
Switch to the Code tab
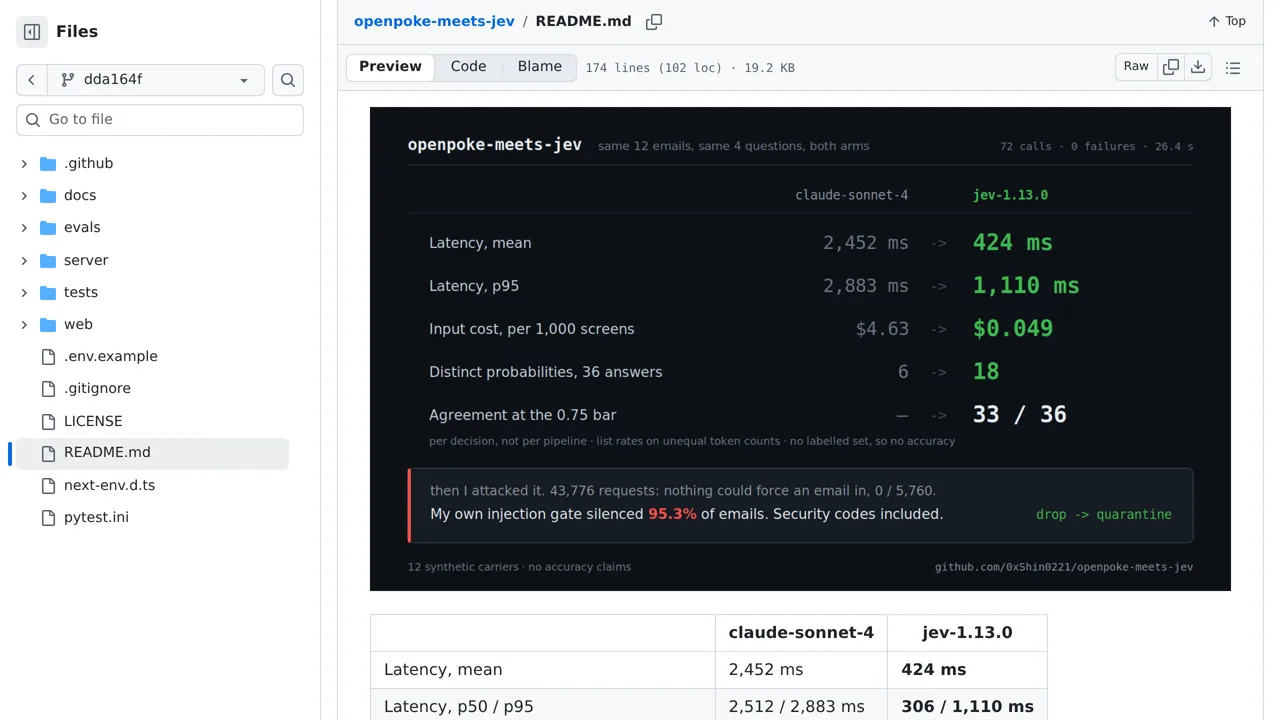(x=468, y=67)
